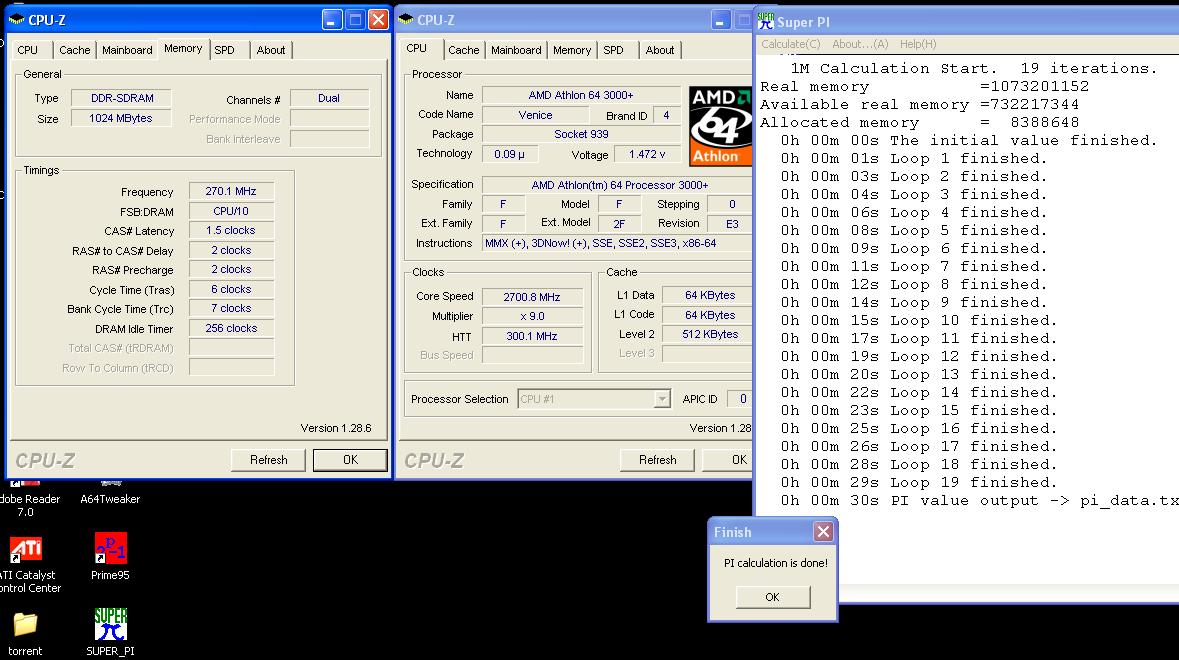Click '1M Calculation Start' line in Super PI
The width and height of the screenshot is (1179, 660).
point(974,68)
